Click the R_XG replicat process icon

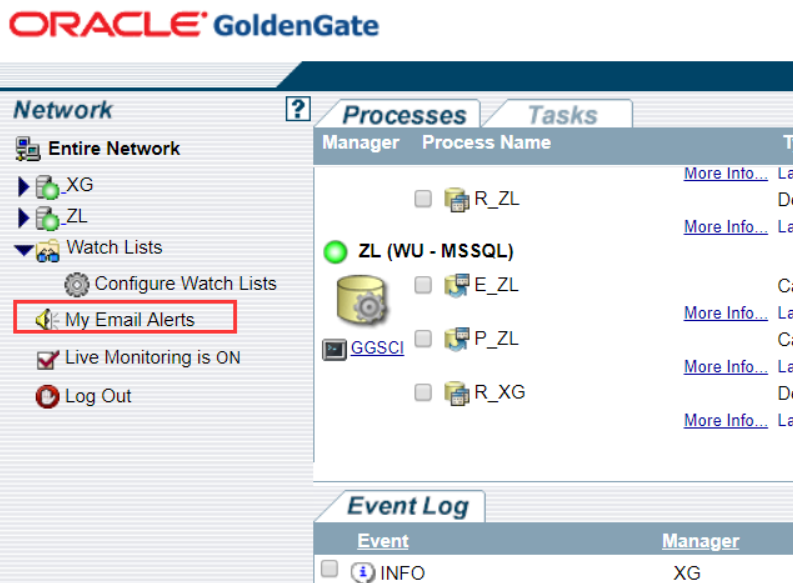(x=457, y=393)
